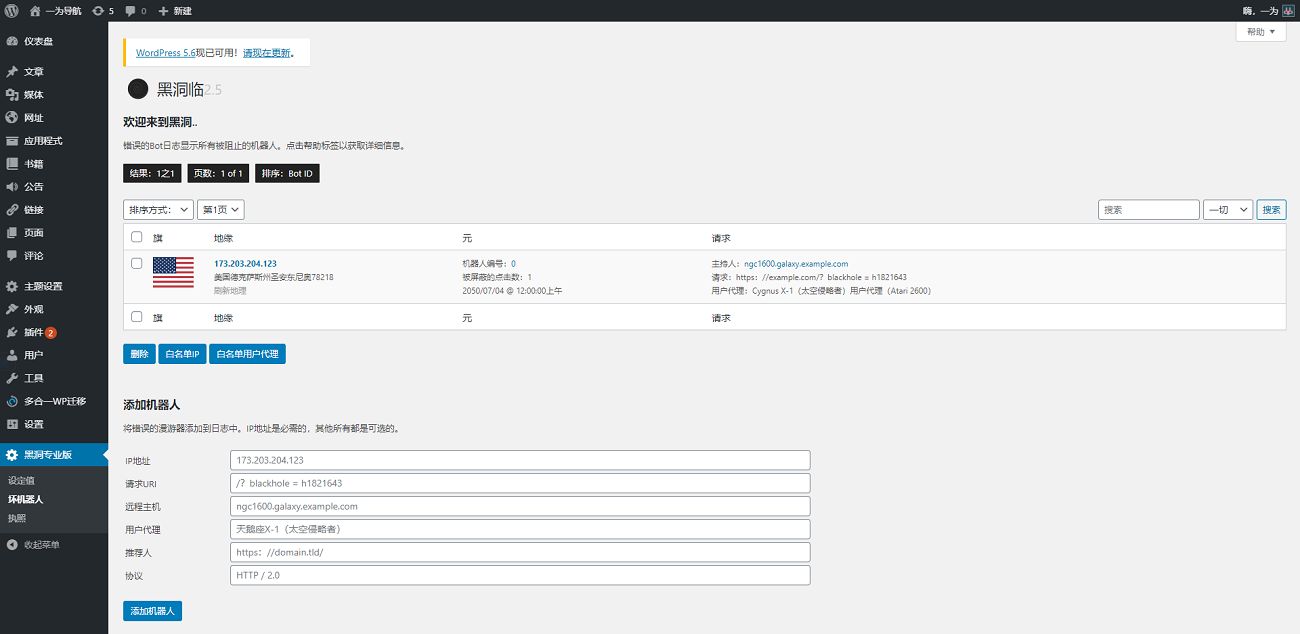Open the home icon for 一为导航 site

tap(35, 10)
